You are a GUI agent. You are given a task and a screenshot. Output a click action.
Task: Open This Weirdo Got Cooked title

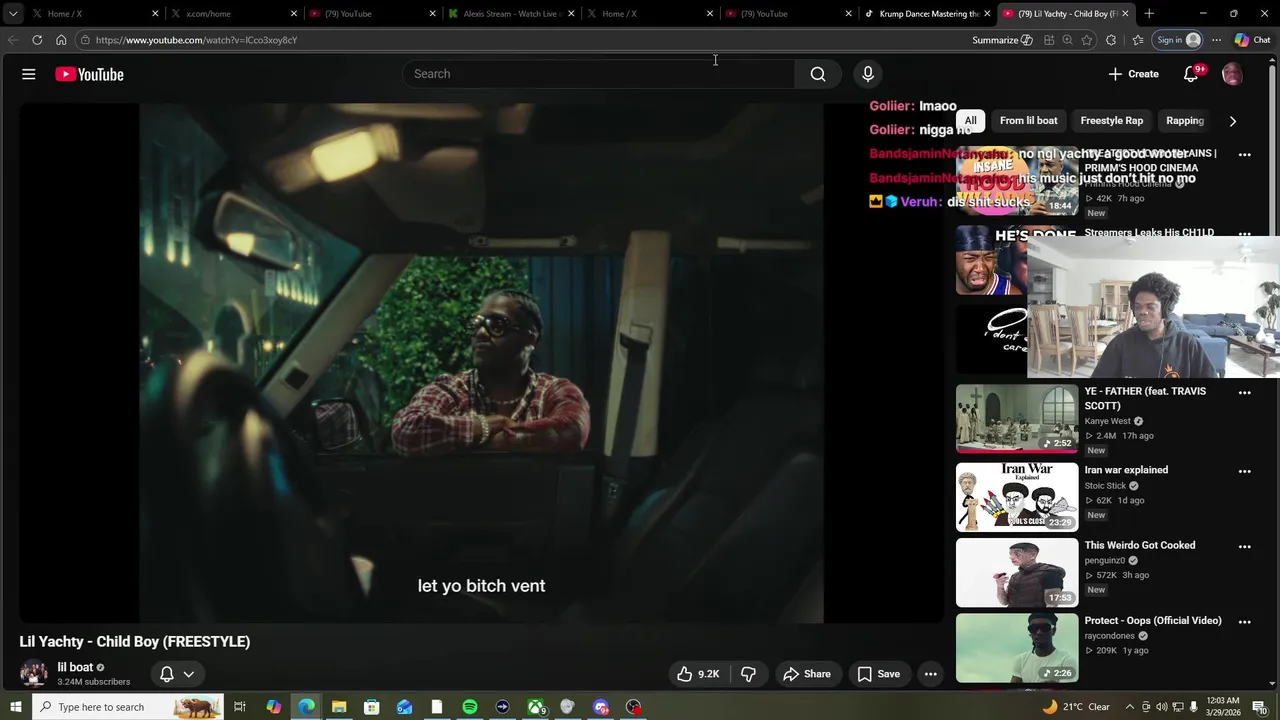point(1140,545)
